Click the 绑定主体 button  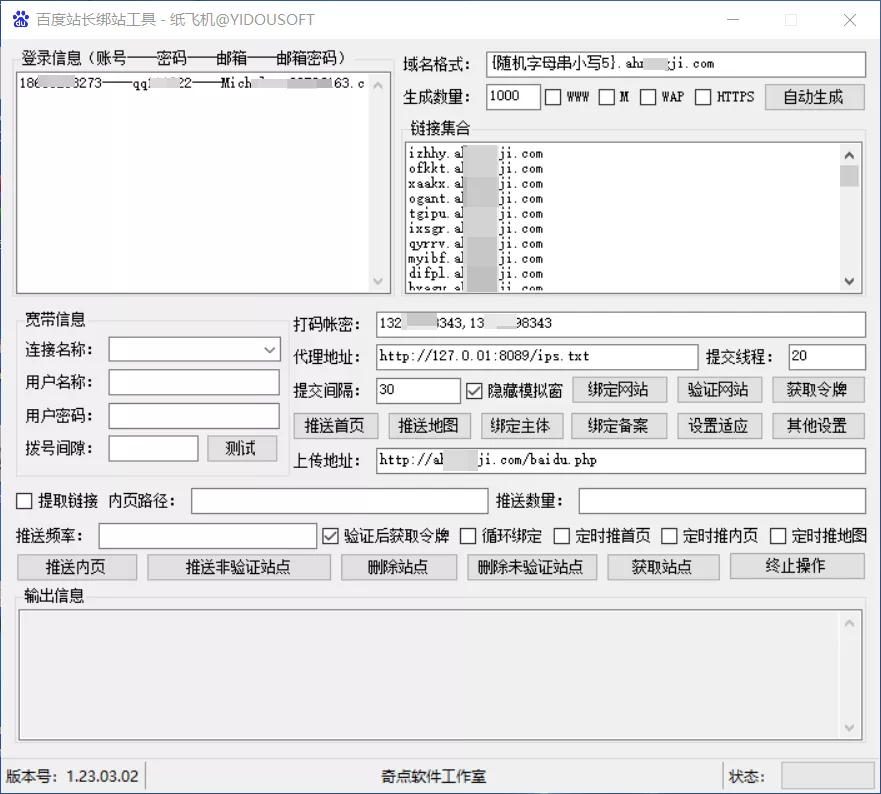(x=521, y=426)
